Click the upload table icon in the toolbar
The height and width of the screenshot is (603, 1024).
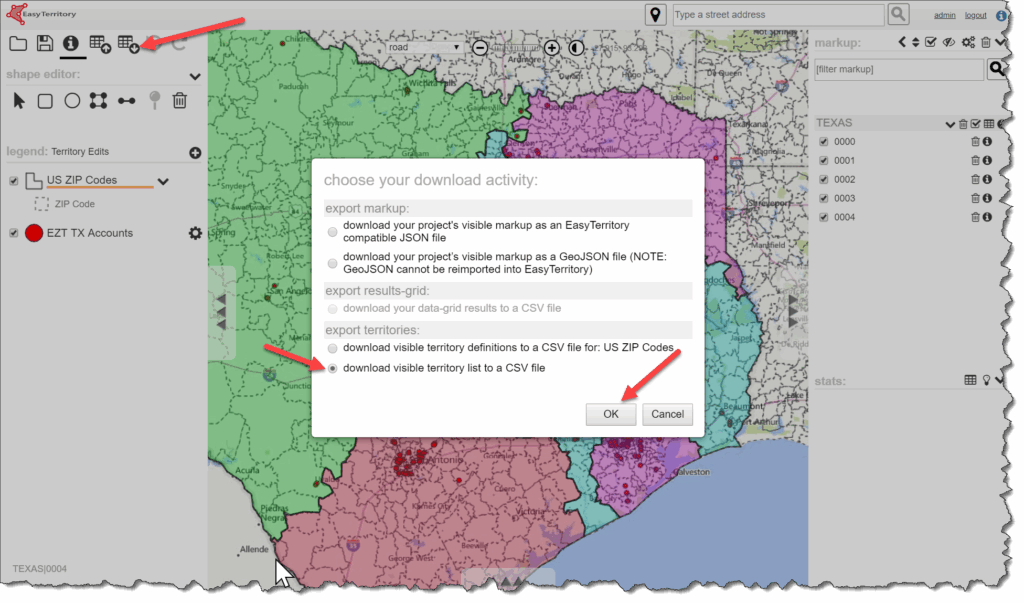pyautogui.click(x=99, y=43)
